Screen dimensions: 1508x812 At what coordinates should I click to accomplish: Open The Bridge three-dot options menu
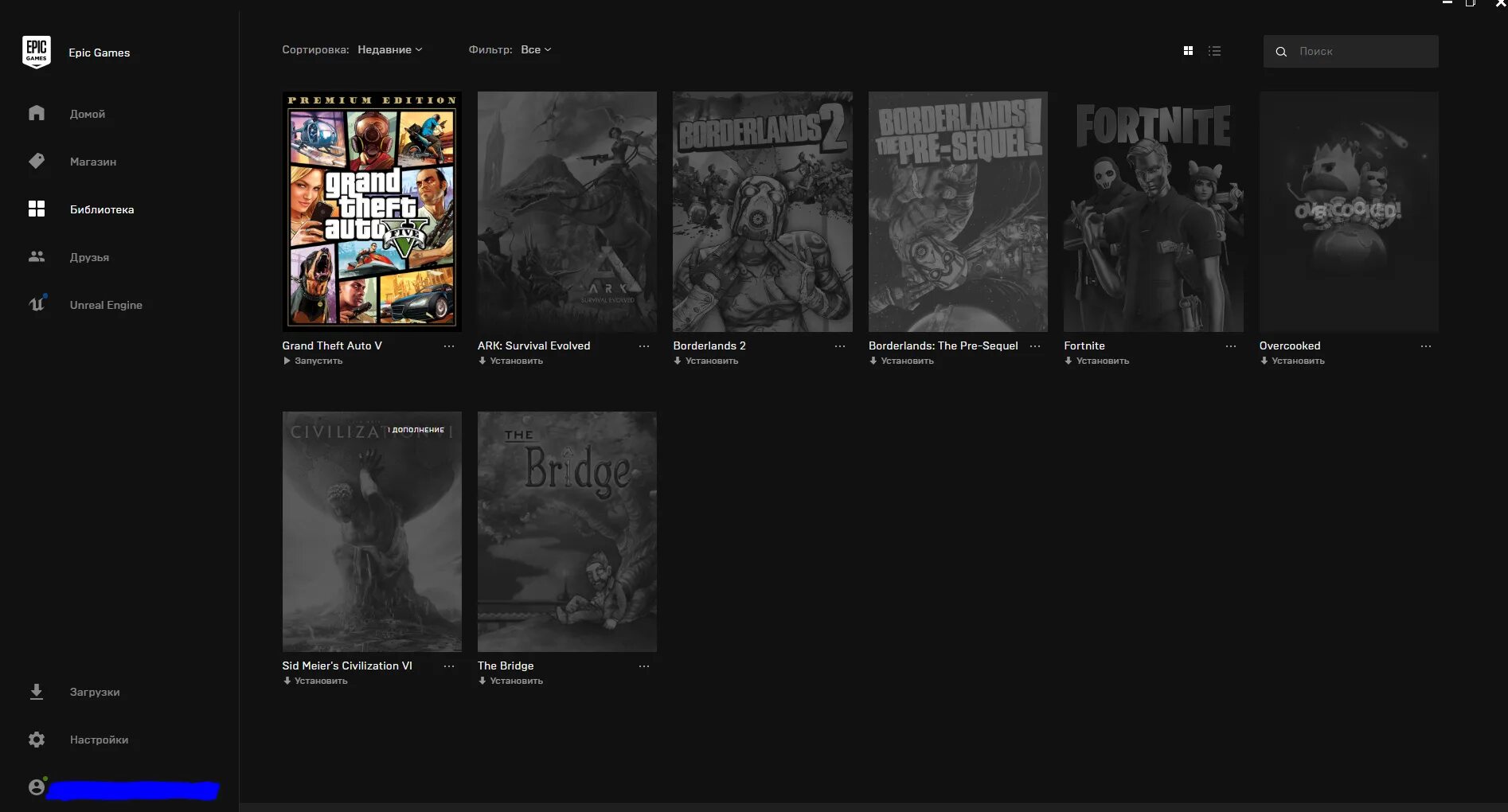point(644,666)
